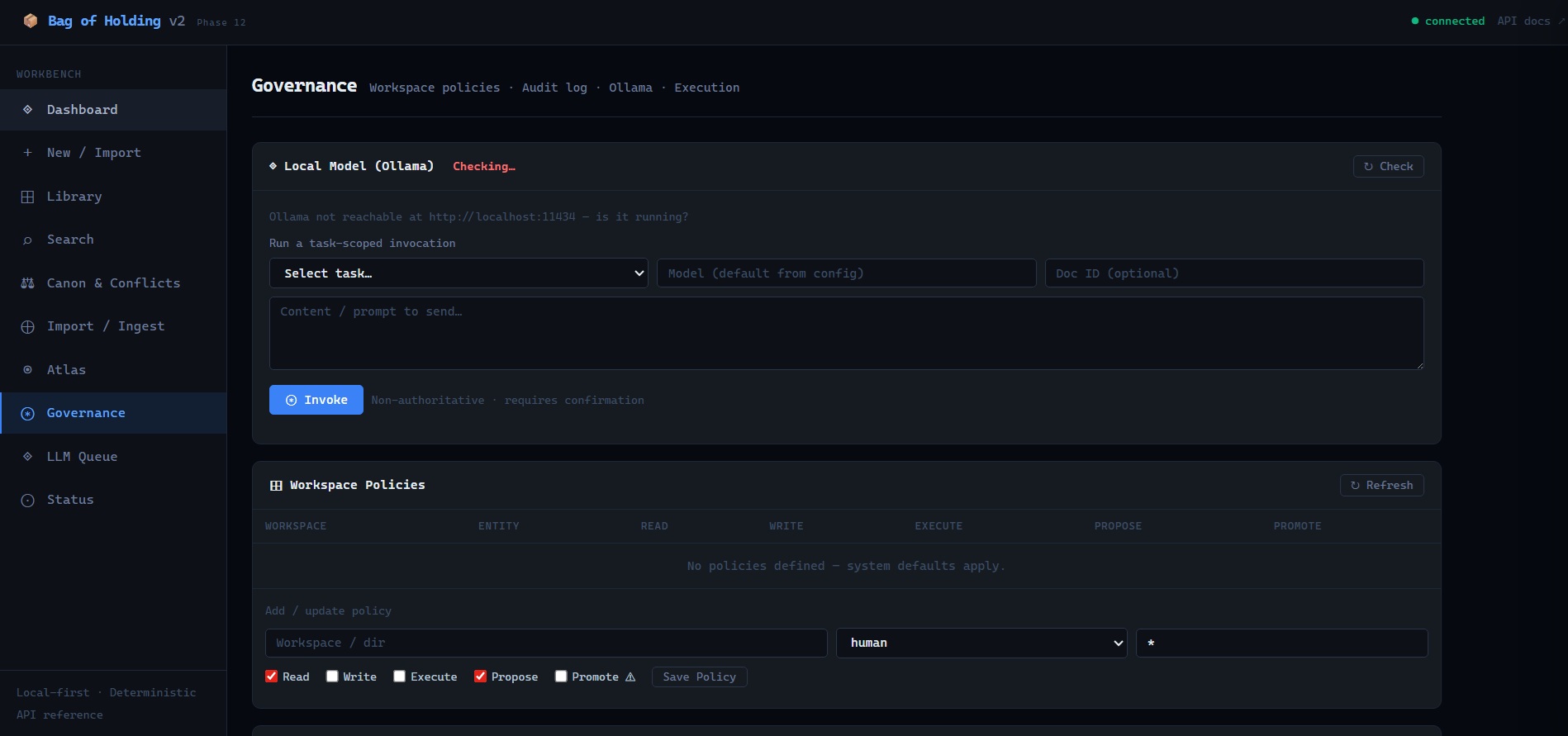Click the Bag of Holding box logo icon
The width and height of the screenshot is (1568, 736).
pyautogui.click(x=31, y=21)
